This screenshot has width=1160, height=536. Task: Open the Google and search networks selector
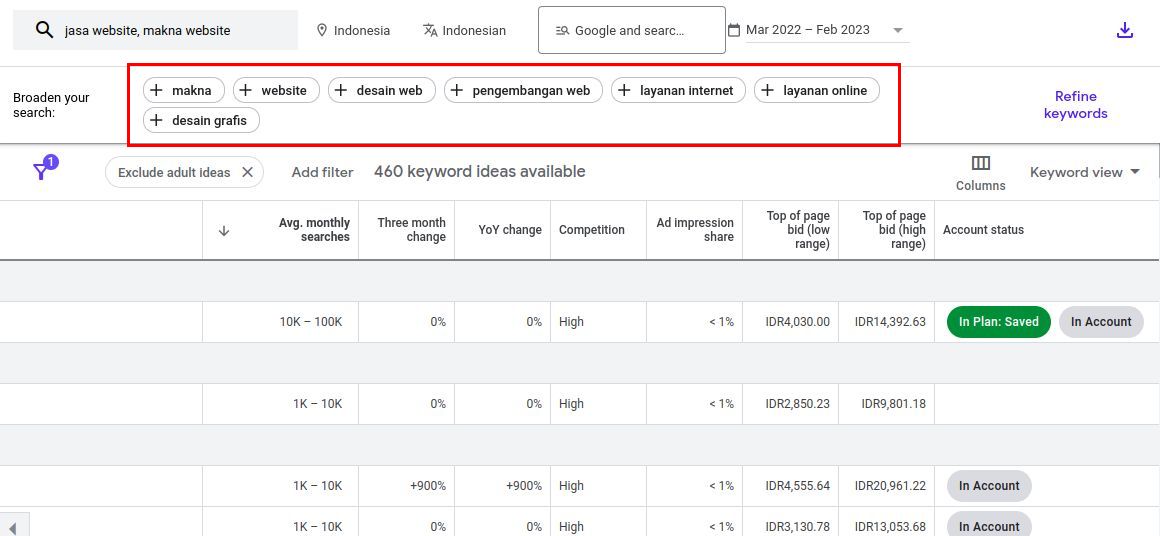tap(632, 30)
